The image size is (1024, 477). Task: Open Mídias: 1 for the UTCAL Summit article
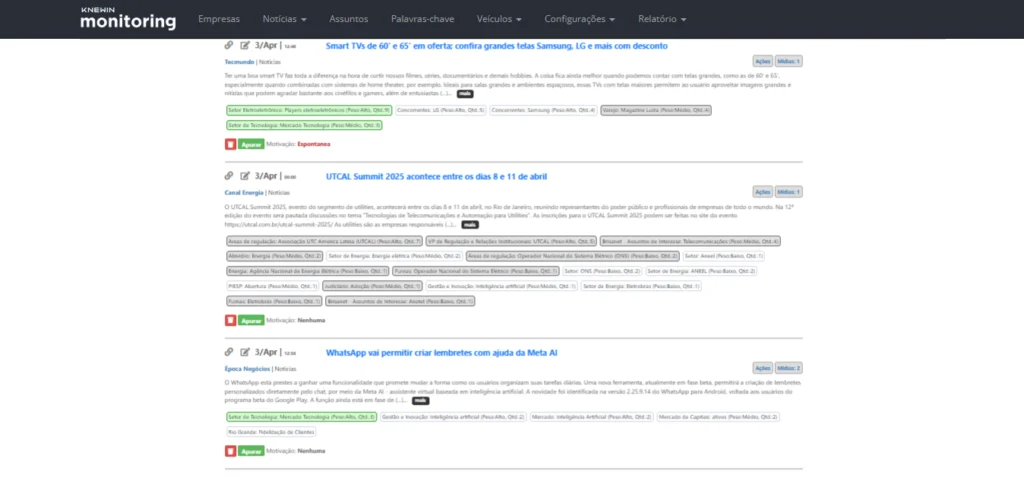point(789,192)
